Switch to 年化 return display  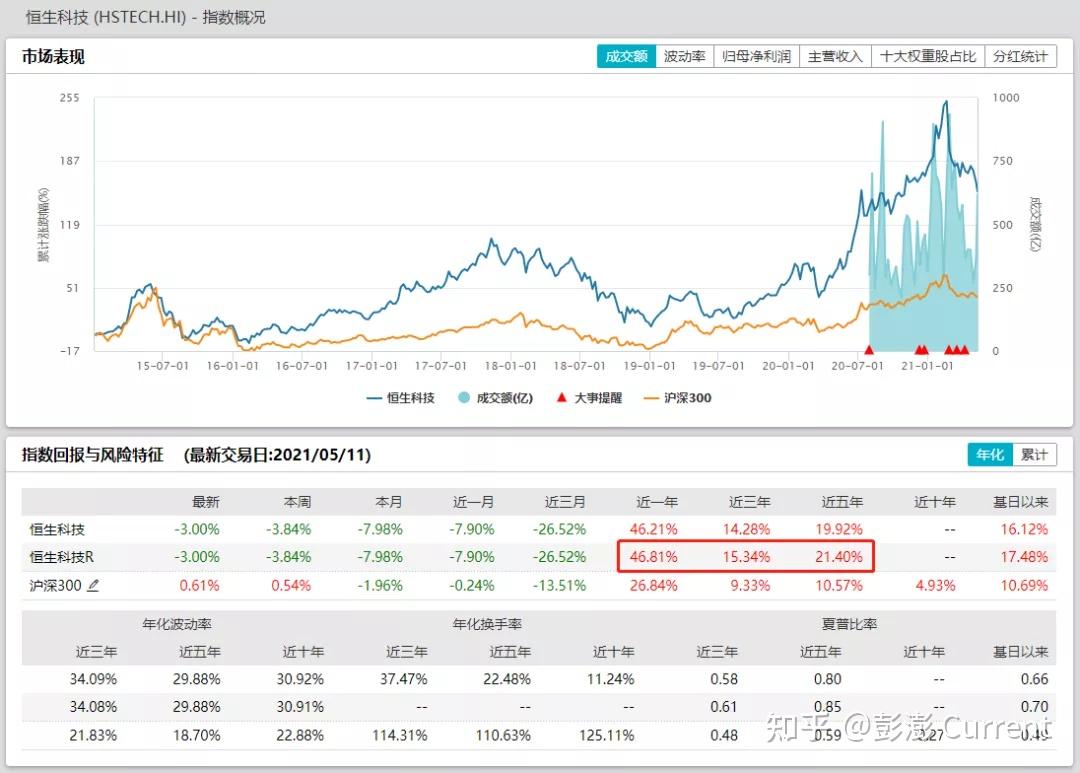(989, 454)
